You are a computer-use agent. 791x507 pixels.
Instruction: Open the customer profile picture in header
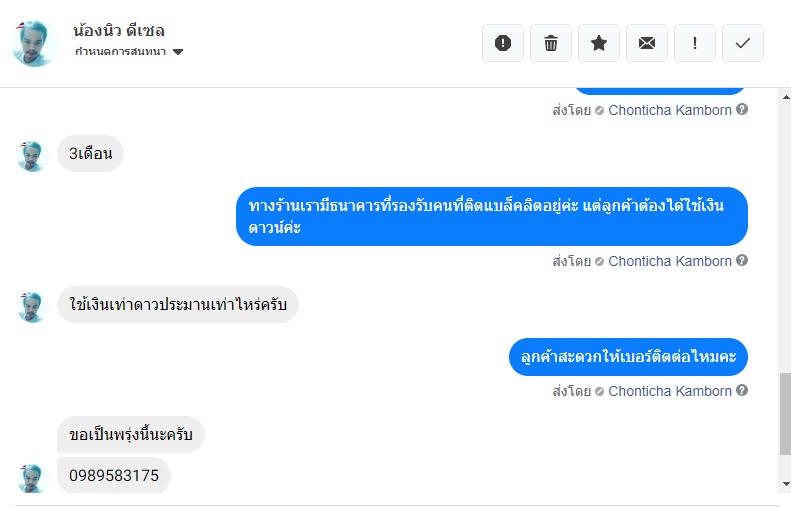coord(35,43)
